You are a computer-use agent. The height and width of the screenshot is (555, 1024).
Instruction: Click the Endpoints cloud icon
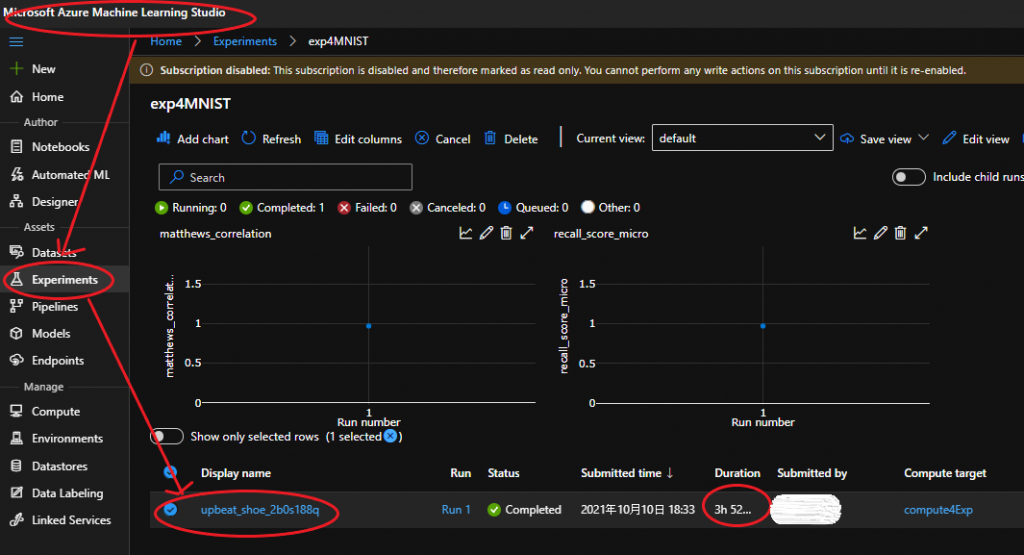[x=16, y=360]
